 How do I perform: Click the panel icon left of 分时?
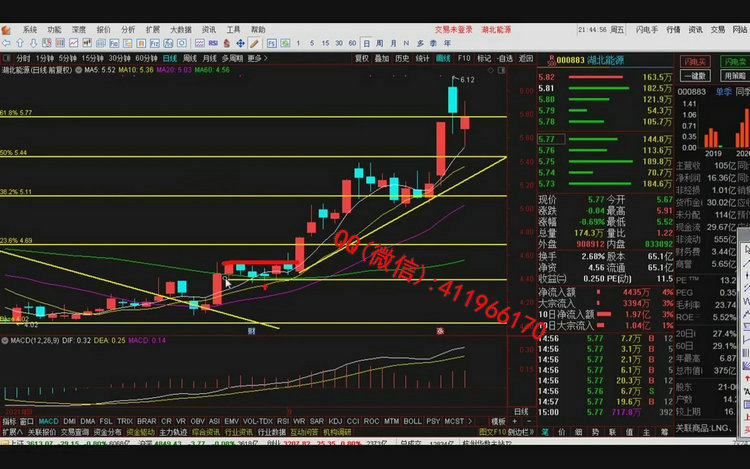[x=7, y=58]
